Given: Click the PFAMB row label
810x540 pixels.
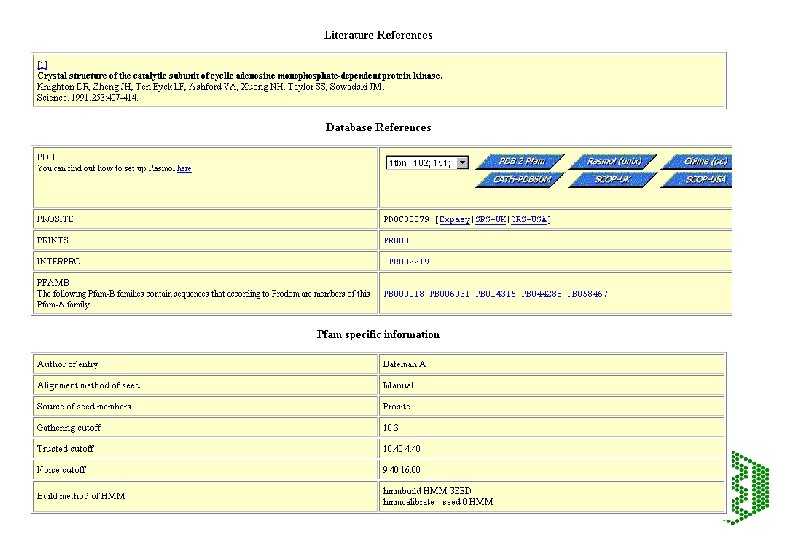Looking at the screenshot, I should [x=53, y=283].
